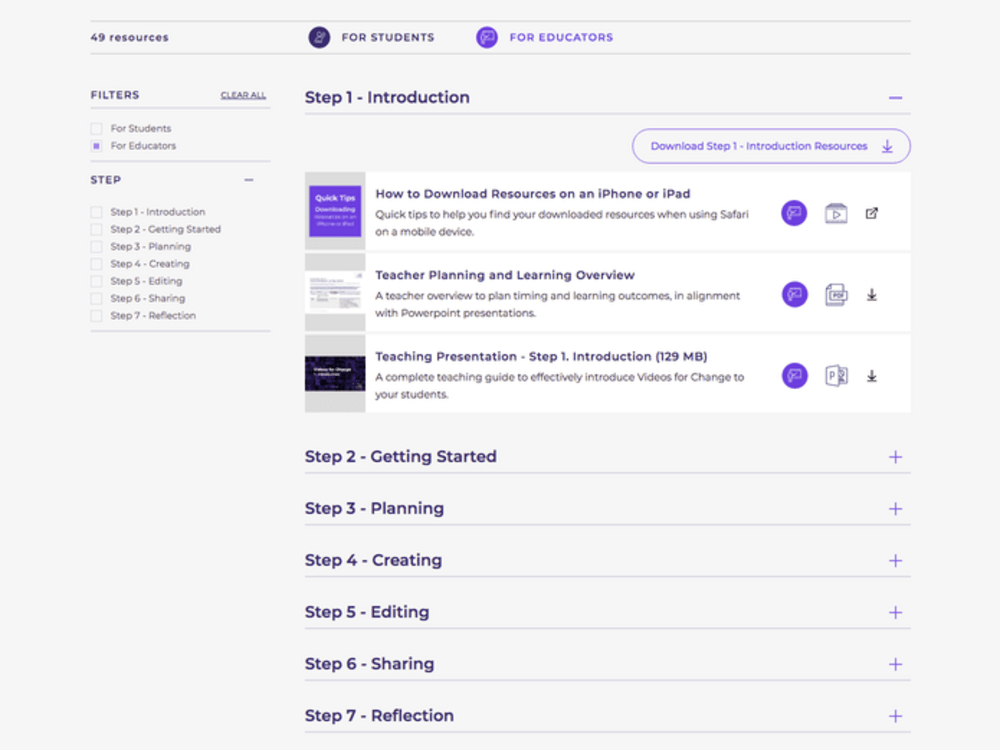
Task: Disable the For Educators filter checkbox
Action: point(96,146)
